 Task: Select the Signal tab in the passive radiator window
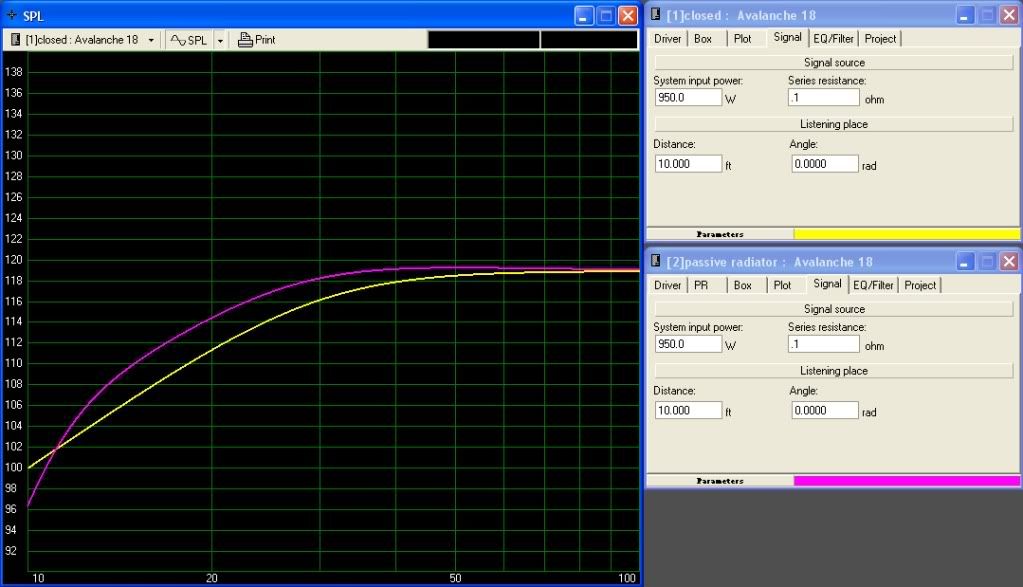827,284
